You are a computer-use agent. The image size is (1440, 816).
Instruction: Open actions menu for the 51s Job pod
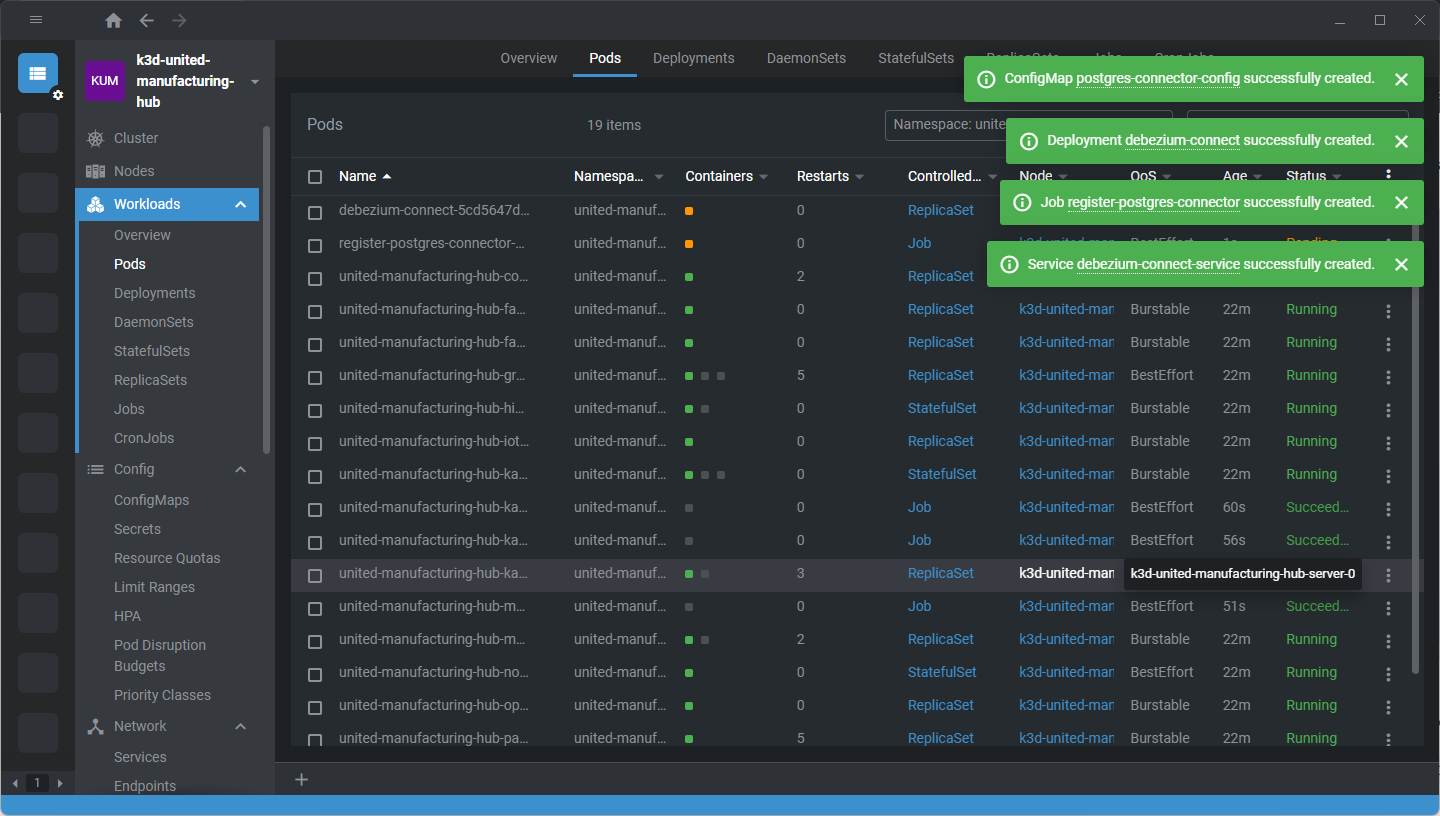click(x=1388, y=607)
